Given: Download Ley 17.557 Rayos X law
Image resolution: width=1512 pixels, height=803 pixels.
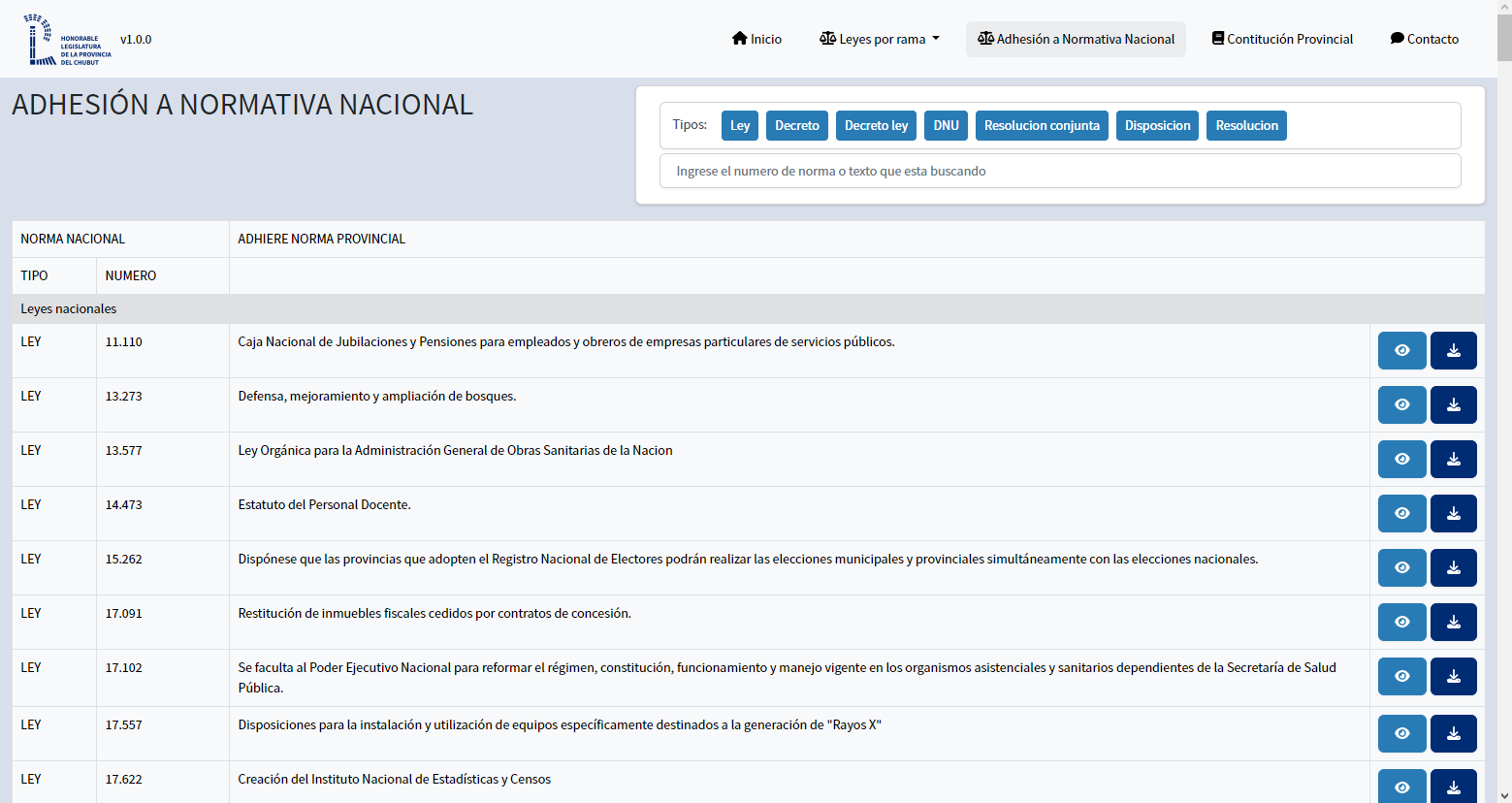Looking at the screenshot, I should [1453, 734].
